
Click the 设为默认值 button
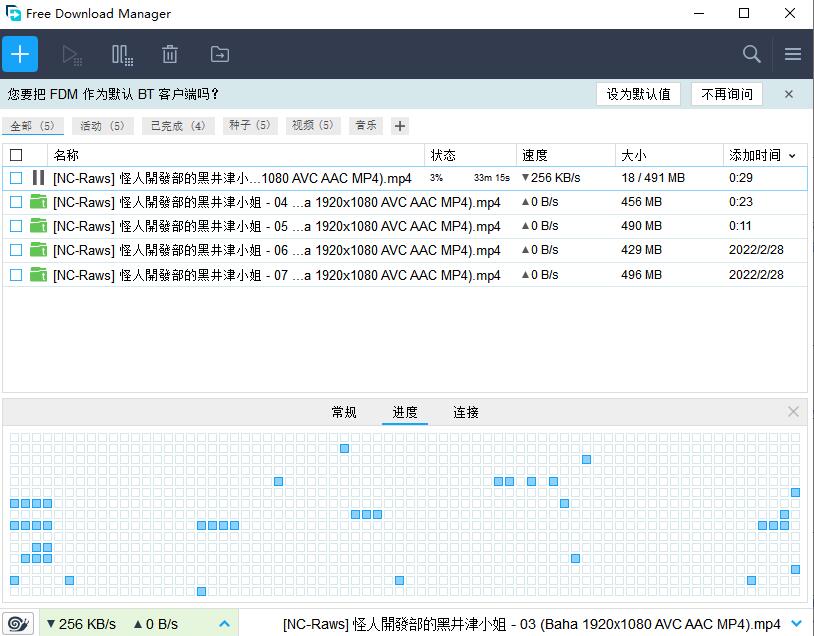(638, 94)
